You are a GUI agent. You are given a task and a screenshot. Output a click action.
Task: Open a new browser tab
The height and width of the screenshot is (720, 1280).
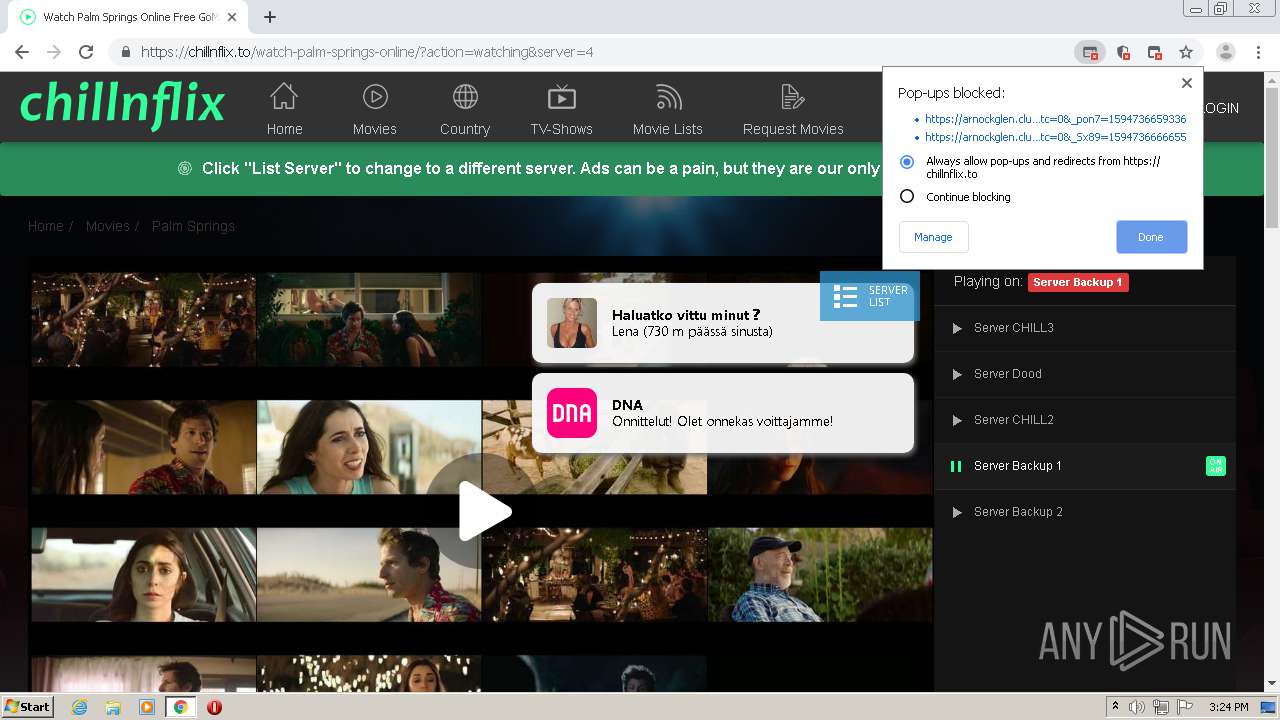(269, 17)
